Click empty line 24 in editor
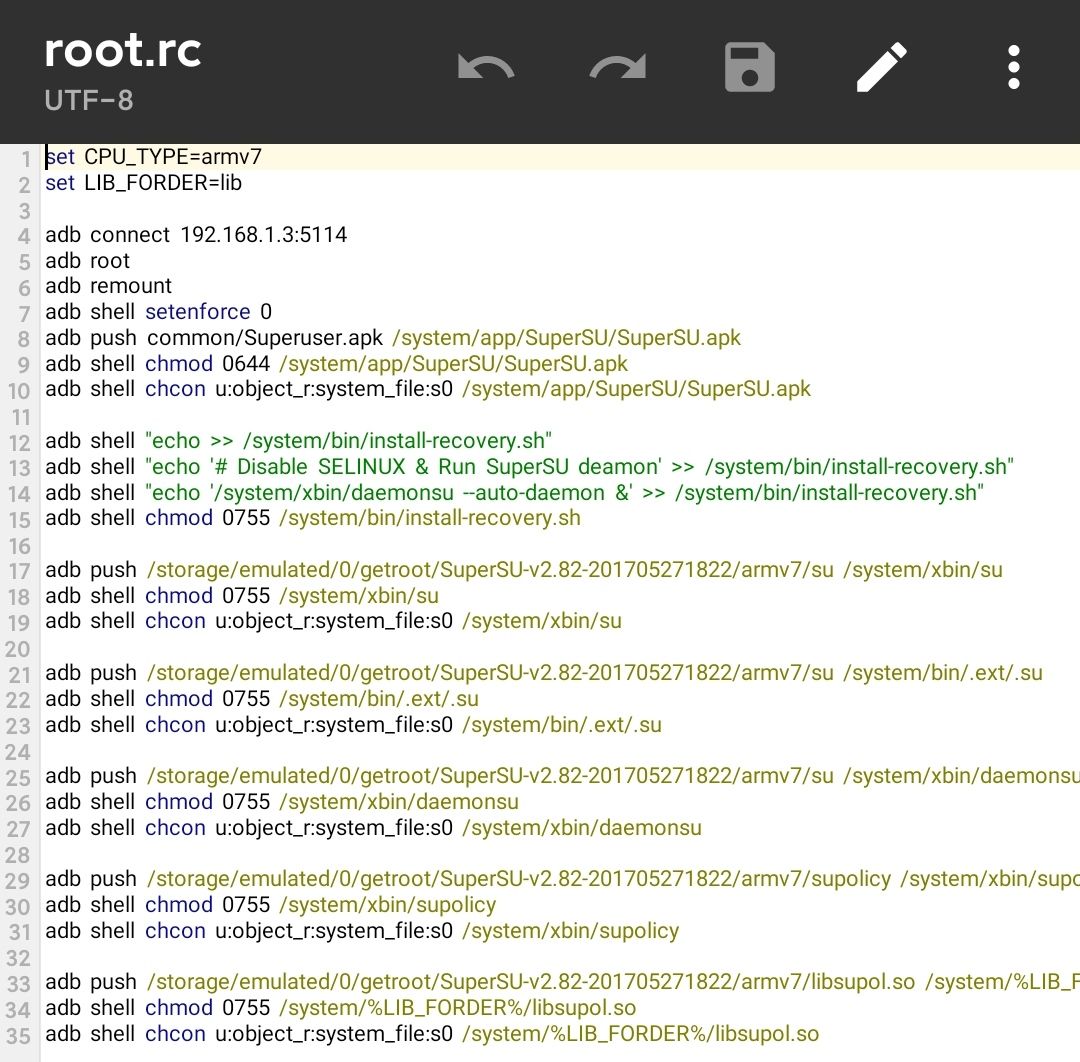The image size is (1080, 1062). [x=559, y=751]
